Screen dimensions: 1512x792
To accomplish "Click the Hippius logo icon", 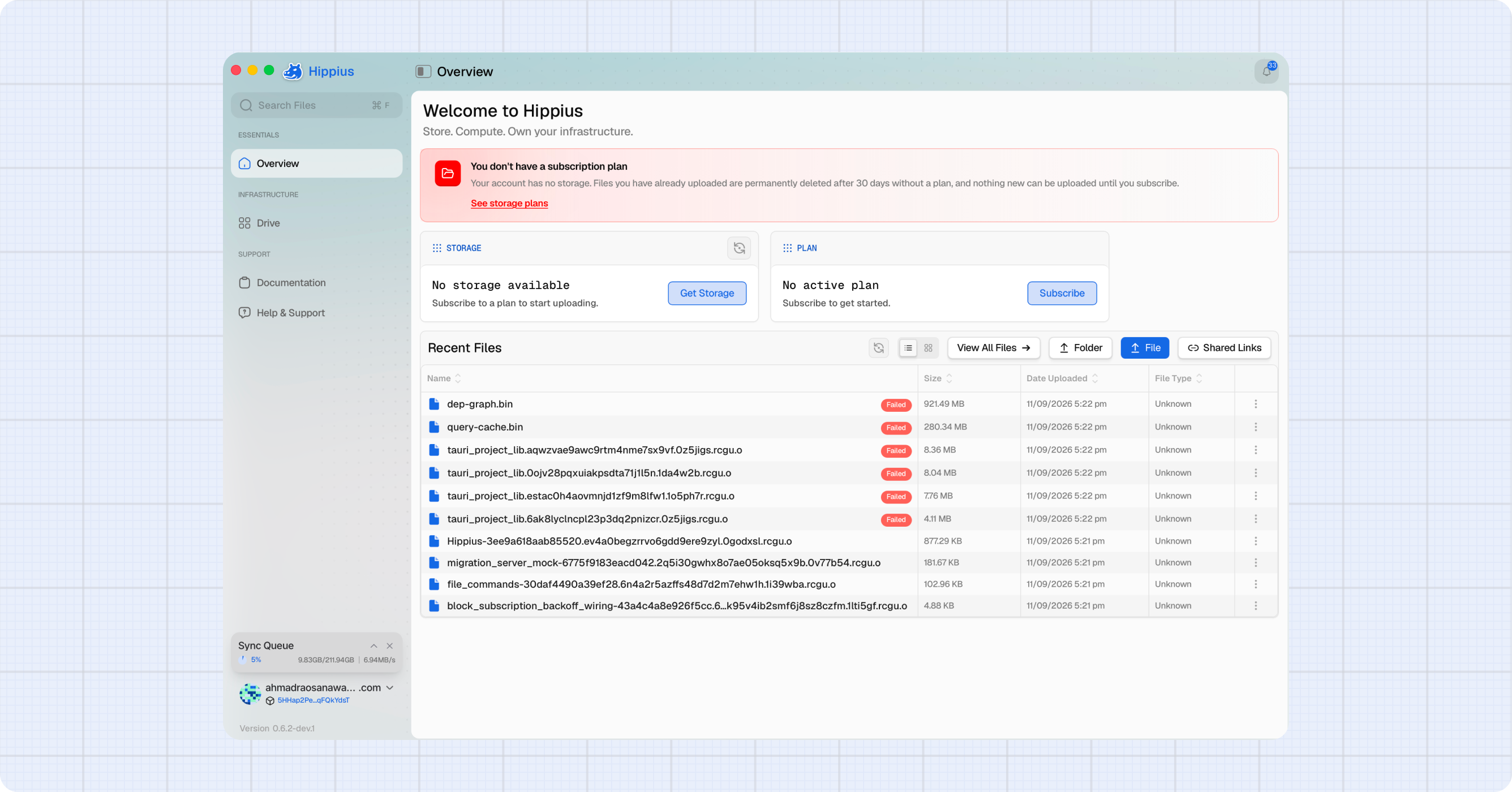I will [x=293, y=72].
